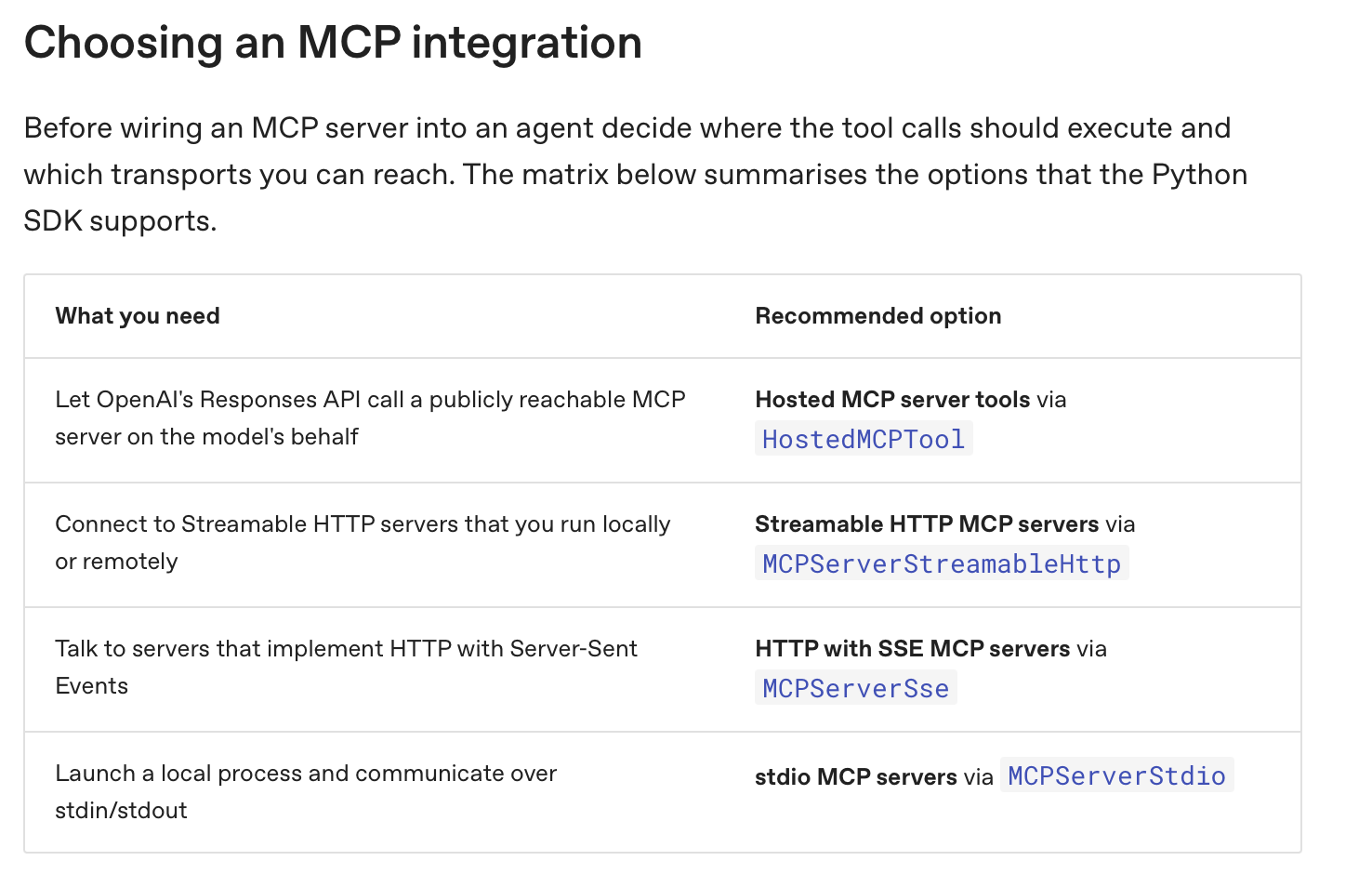Click the Launch a local process cell

306,792
